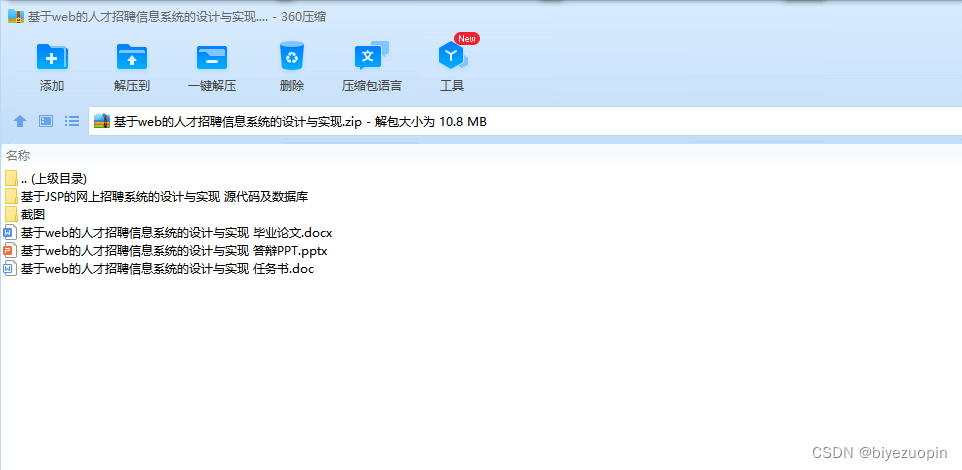Image resolution: width=962 pixels, height=470 pixels.
Task: Click the 一键解压 one-click extract icon
Action: point(212,57)
